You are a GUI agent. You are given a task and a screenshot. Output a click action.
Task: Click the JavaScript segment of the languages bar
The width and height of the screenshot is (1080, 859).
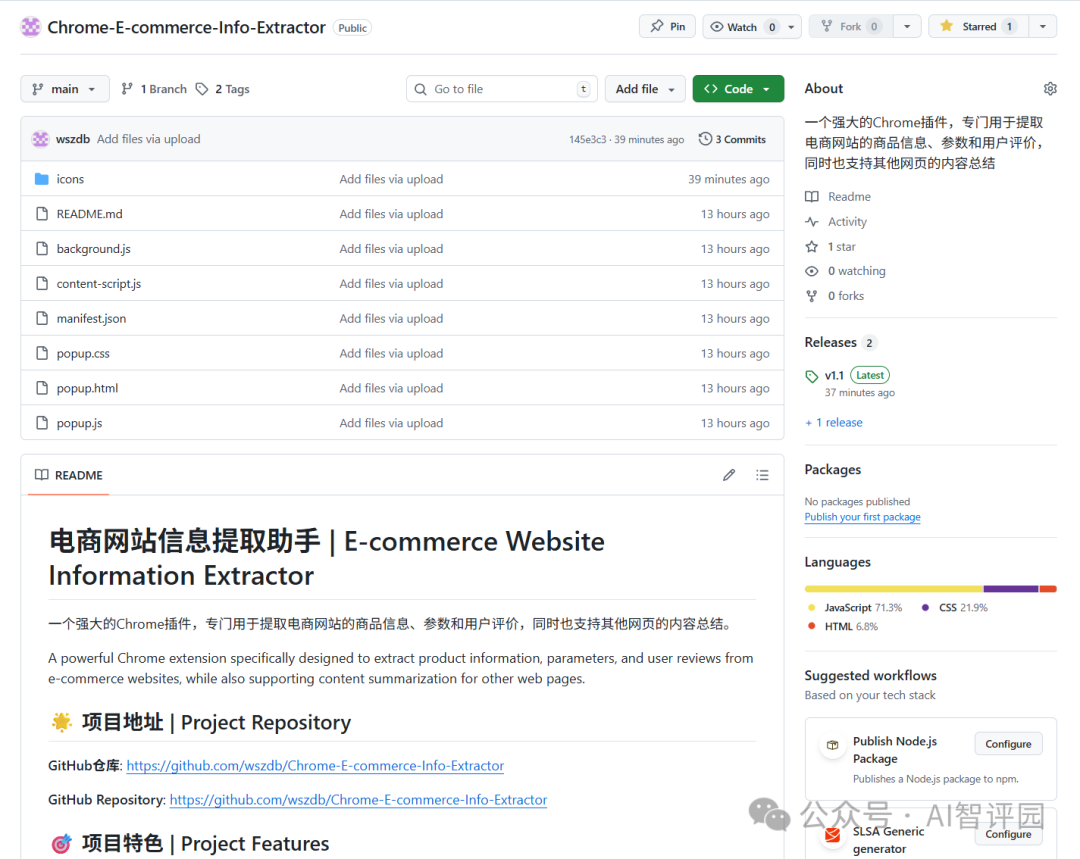coord(890,588)
